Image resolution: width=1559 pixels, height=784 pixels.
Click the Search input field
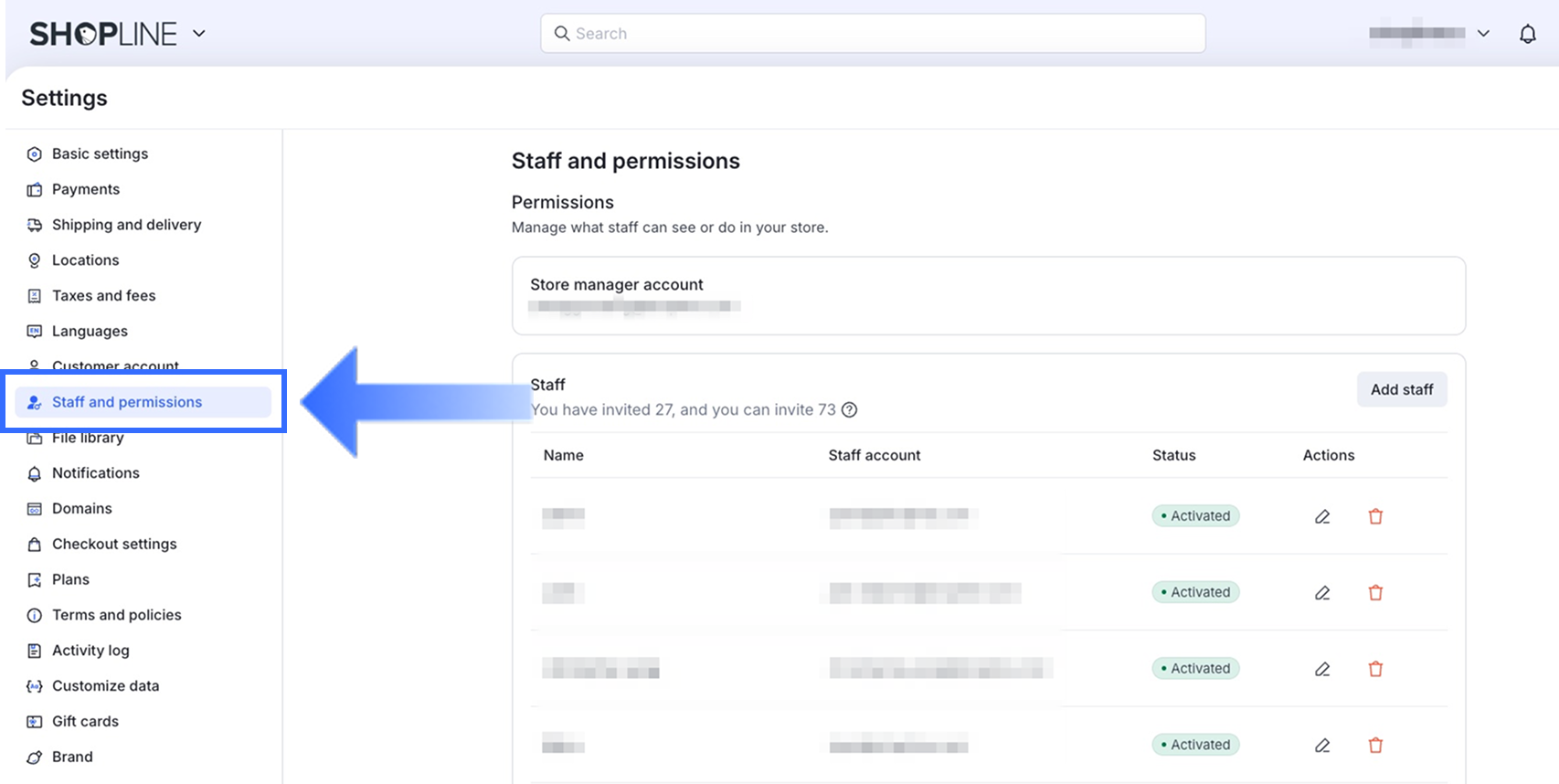point(873,34)
